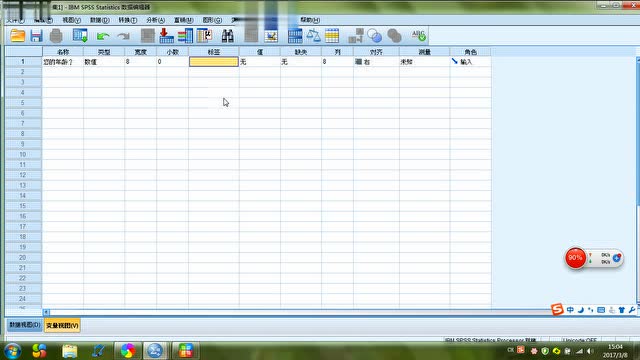Viewport: 640px width, 360px height.
Task: Click the Insert variable chart icon
Action: click(271, 36)
